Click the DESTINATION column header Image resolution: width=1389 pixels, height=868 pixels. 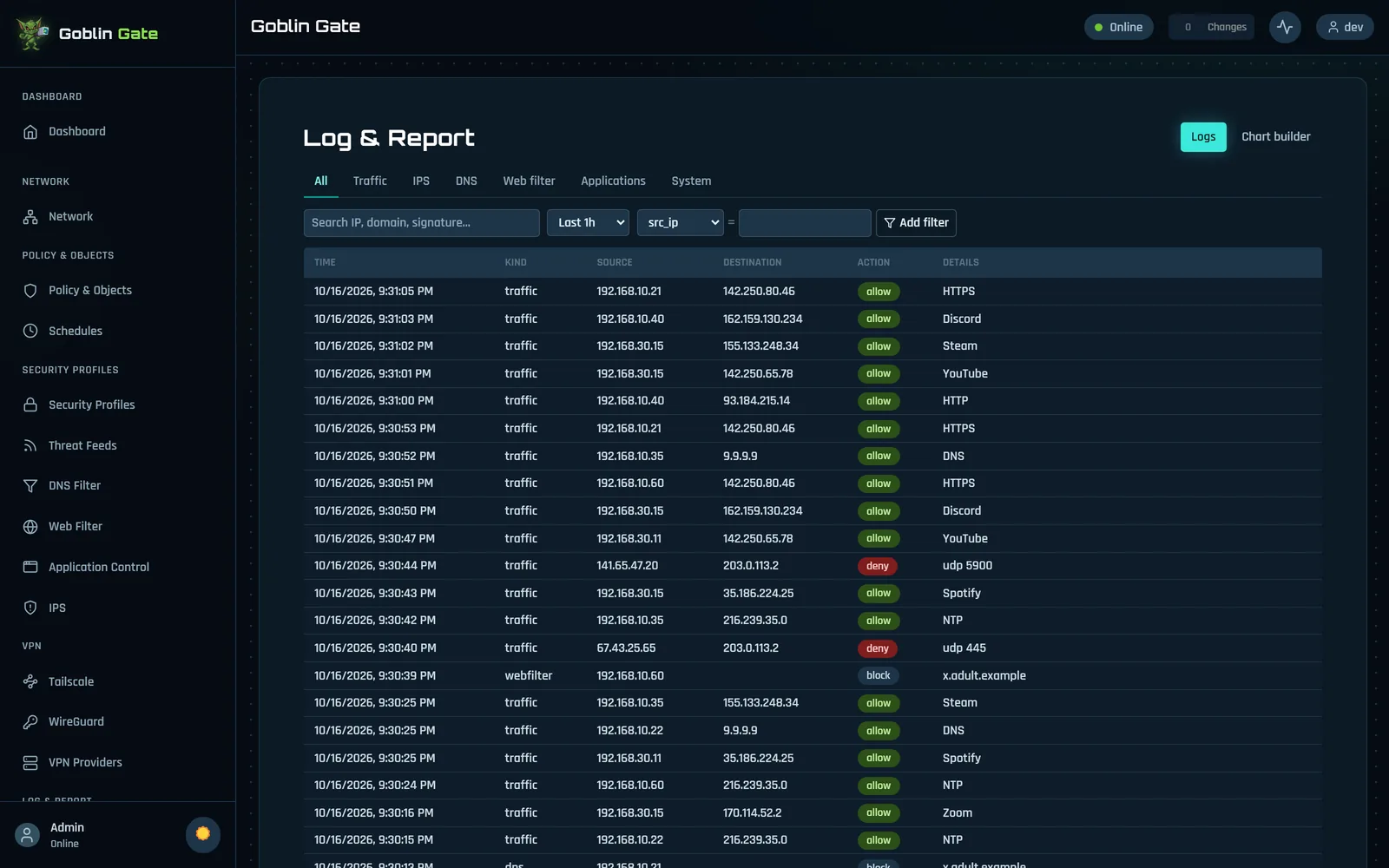point(752,262)
